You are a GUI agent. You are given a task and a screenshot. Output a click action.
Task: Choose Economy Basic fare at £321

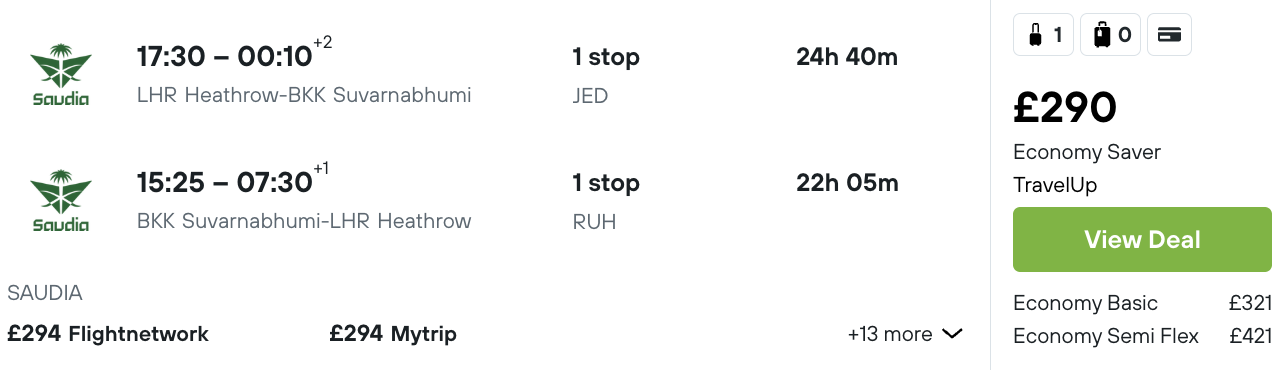1142,303
